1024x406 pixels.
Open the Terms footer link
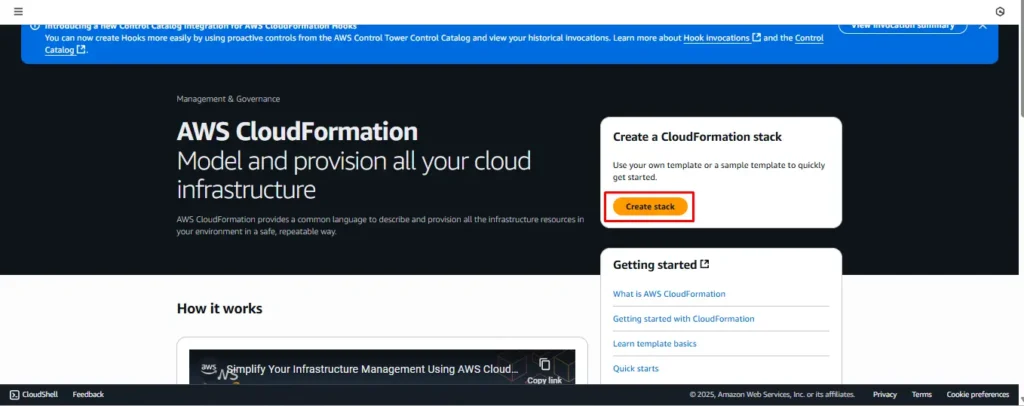pyautogui.click(x=921, y=394)
